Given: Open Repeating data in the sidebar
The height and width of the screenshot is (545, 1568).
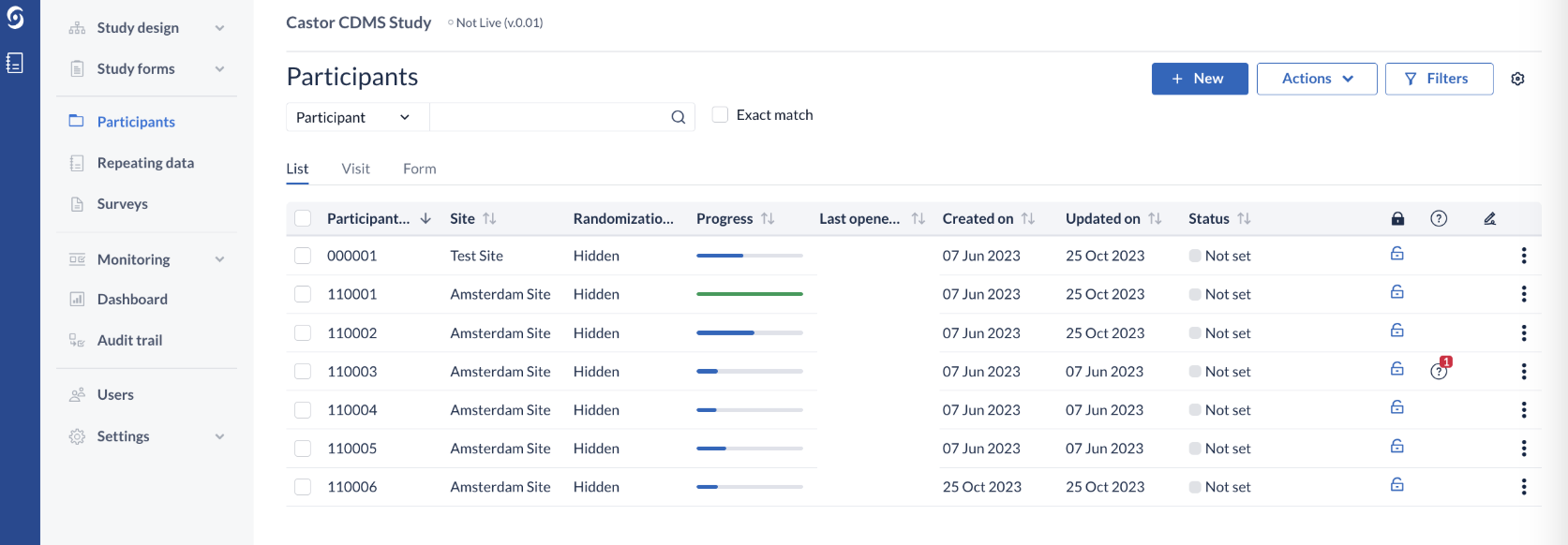Looking at the screenshot, I should [147, 163].
